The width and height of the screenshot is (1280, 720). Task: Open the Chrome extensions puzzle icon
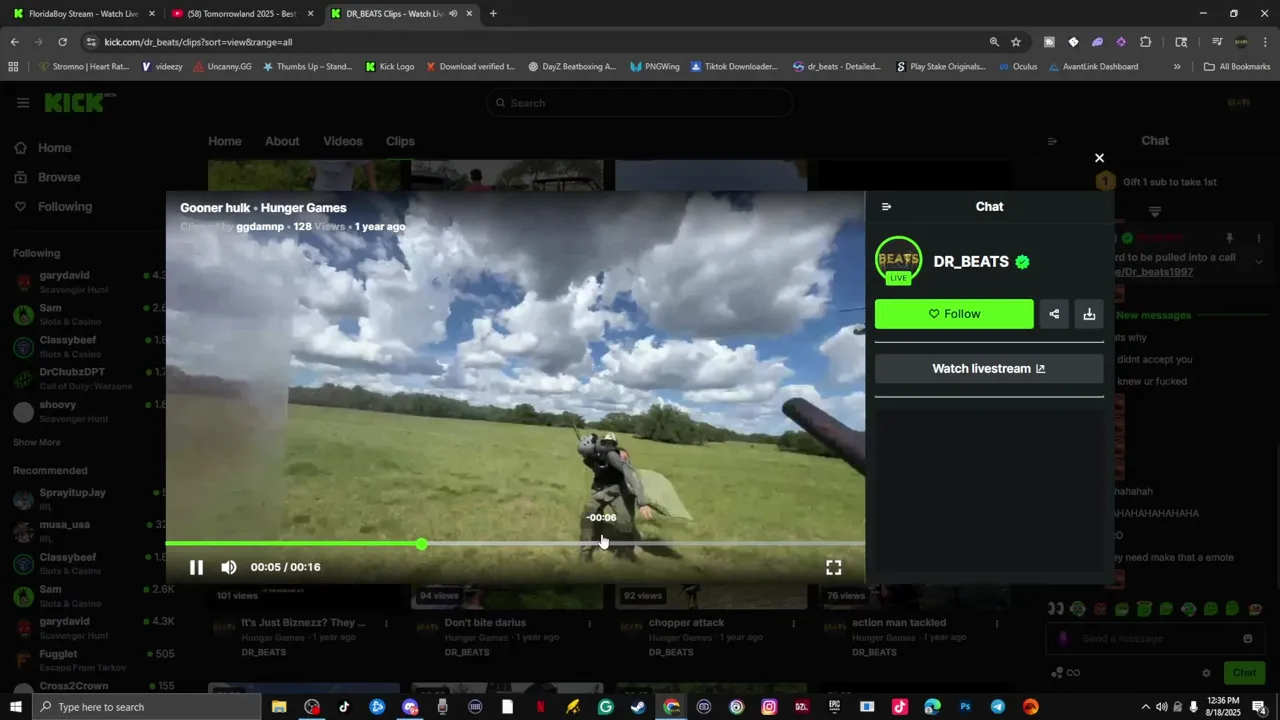click(x=1145, y=42)
